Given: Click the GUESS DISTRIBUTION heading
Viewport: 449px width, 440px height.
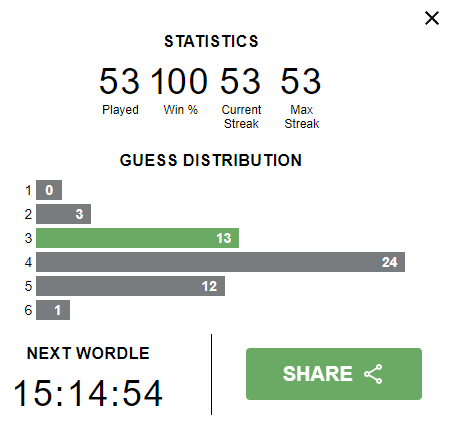Looking at the screenshot, I should click(x=211, y=160).
